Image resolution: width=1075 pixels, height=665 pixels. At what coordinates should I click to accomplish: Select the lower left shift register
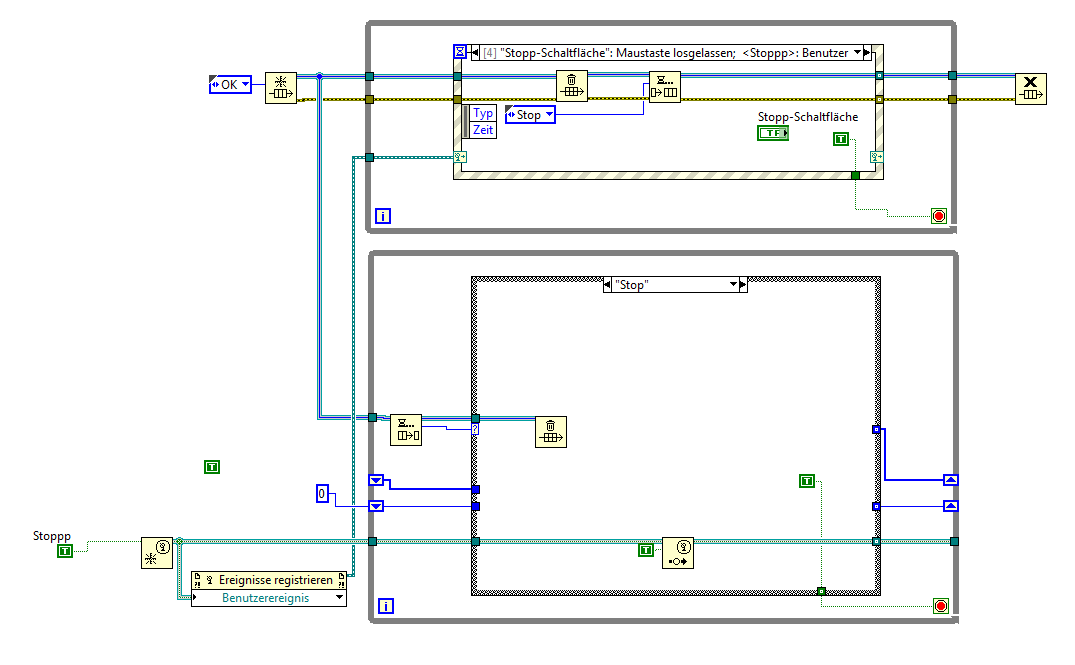(x=376, y=506)
